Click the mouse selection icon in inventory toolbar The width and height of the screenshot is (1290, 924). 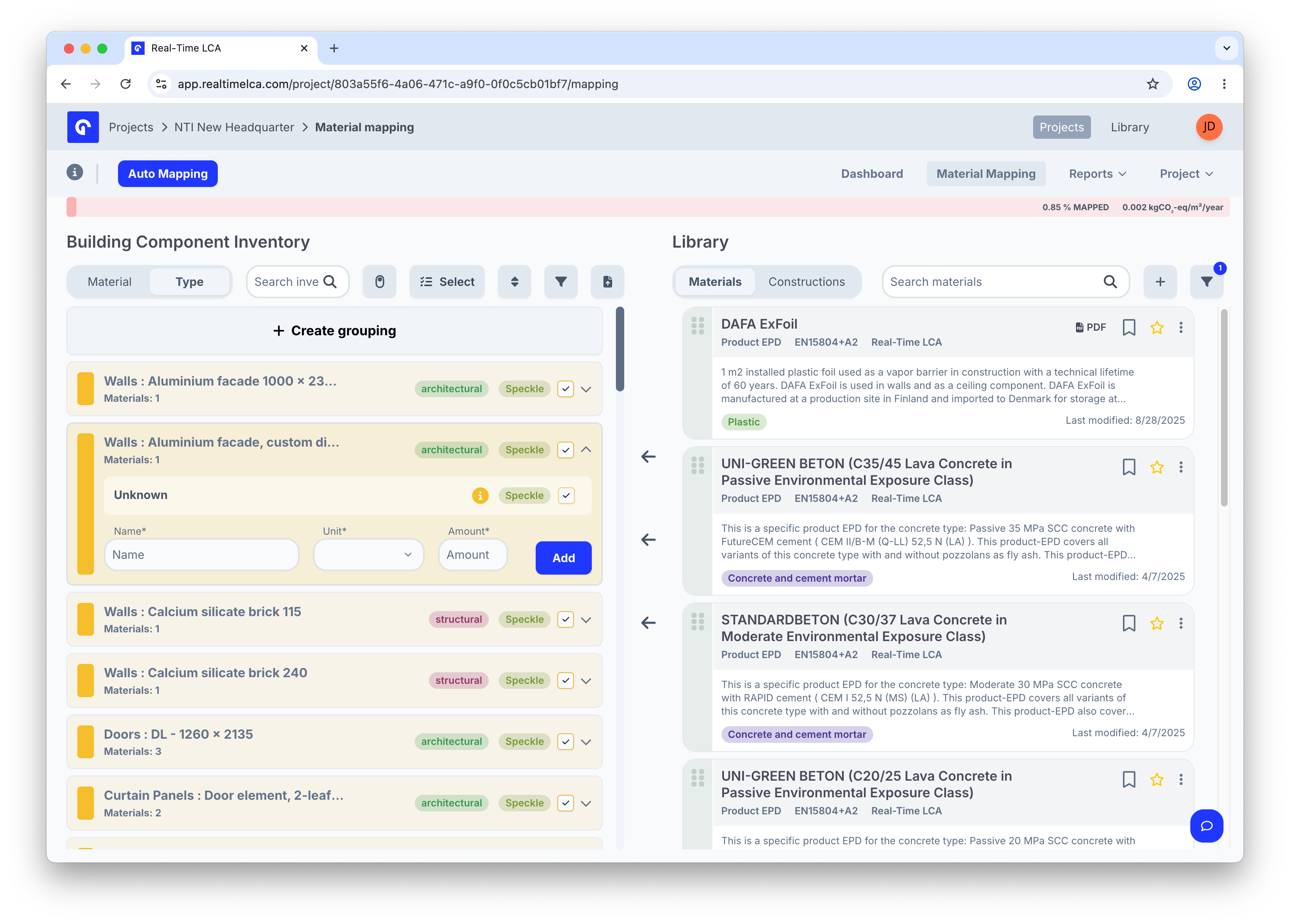379,281
